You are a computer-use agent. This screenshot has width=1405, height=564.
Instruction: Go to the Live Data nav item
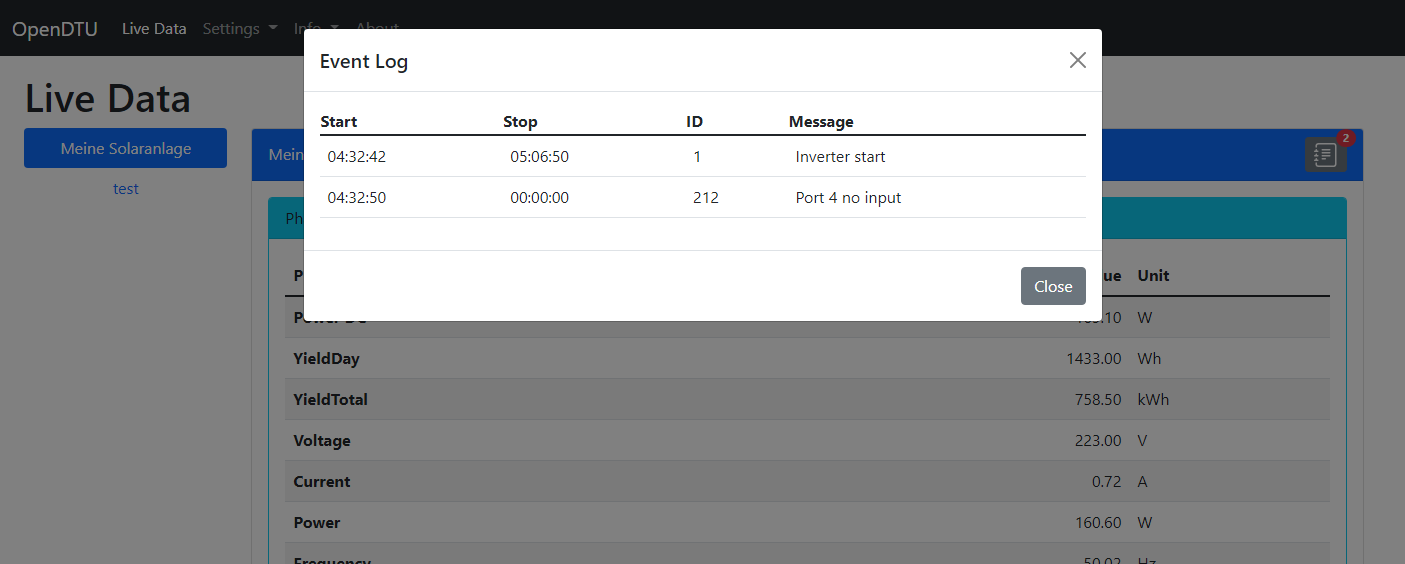click(x=154, y=28)
